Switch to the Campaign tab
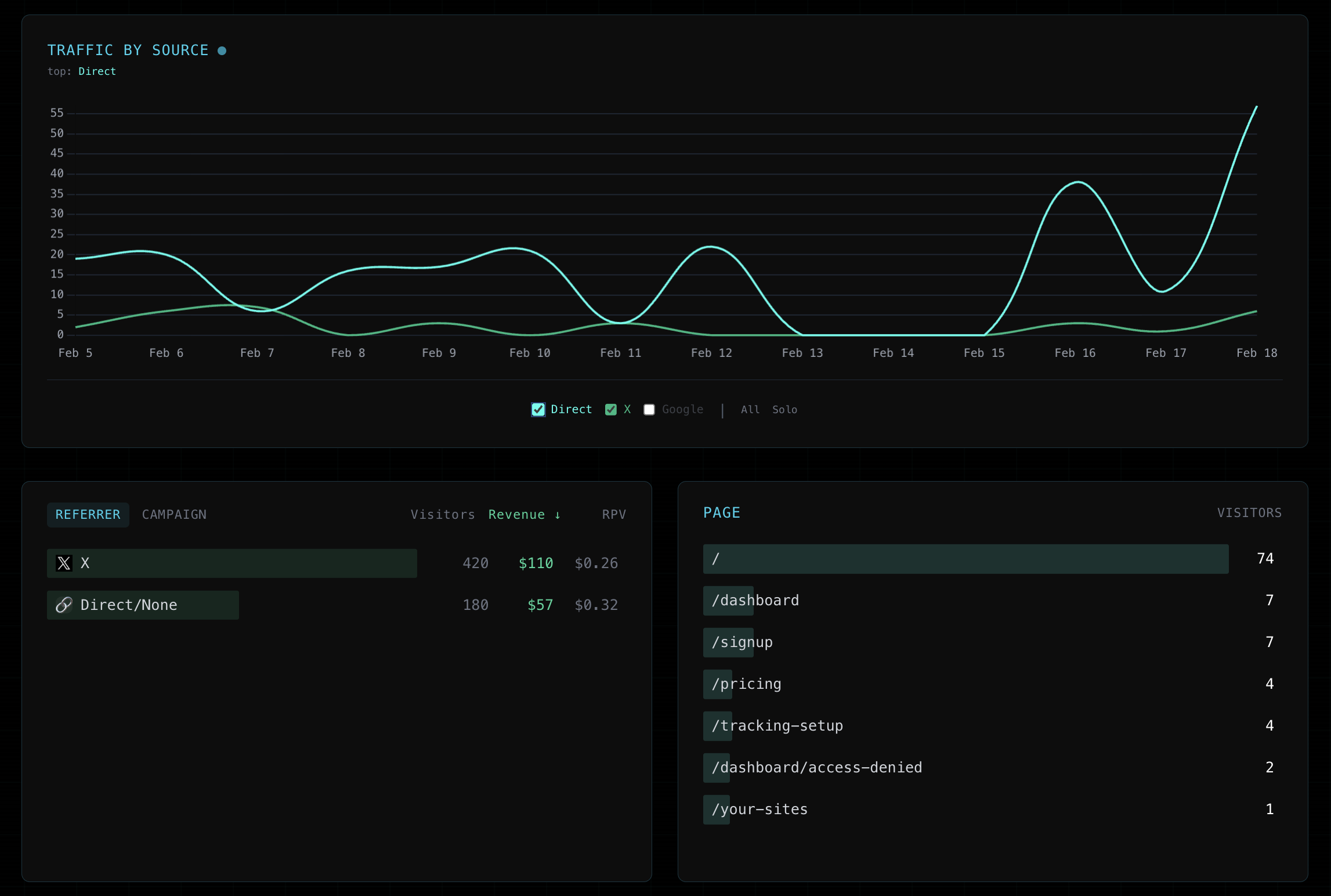Screen dimensions: 1331x896 coord(174,515)
